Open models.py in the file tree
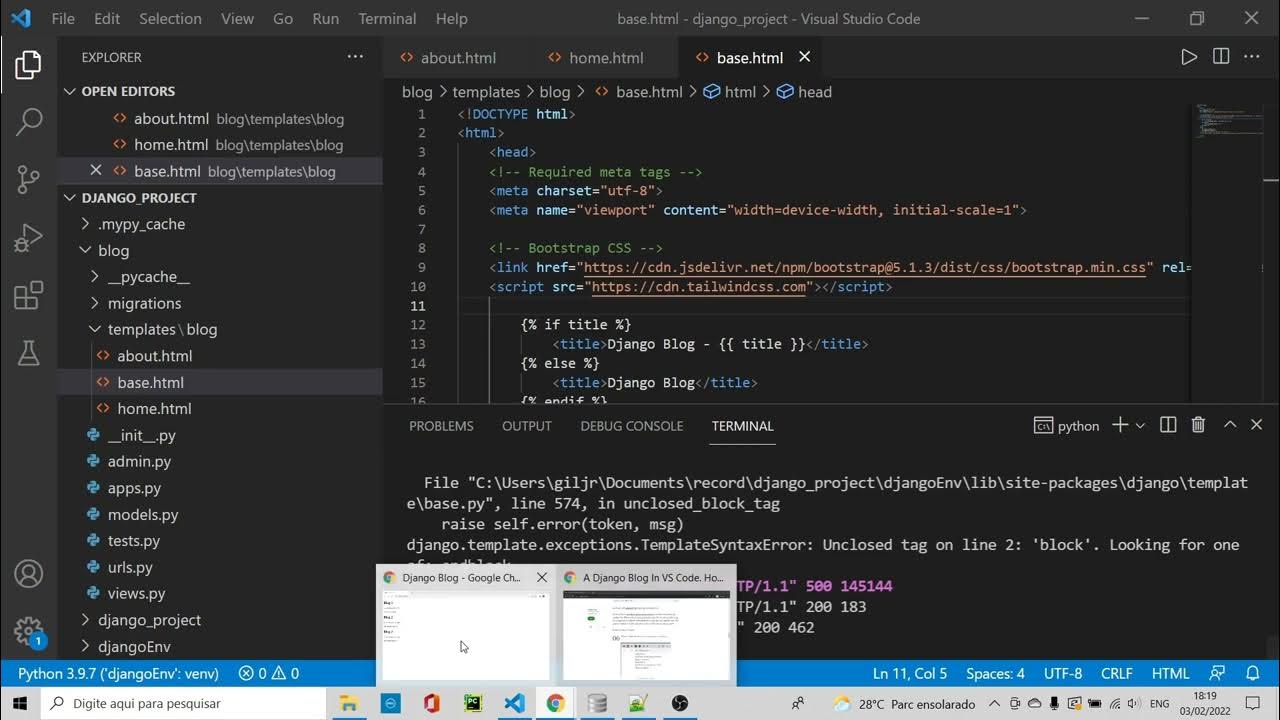The image size is (1280, 720). (143, 514)
